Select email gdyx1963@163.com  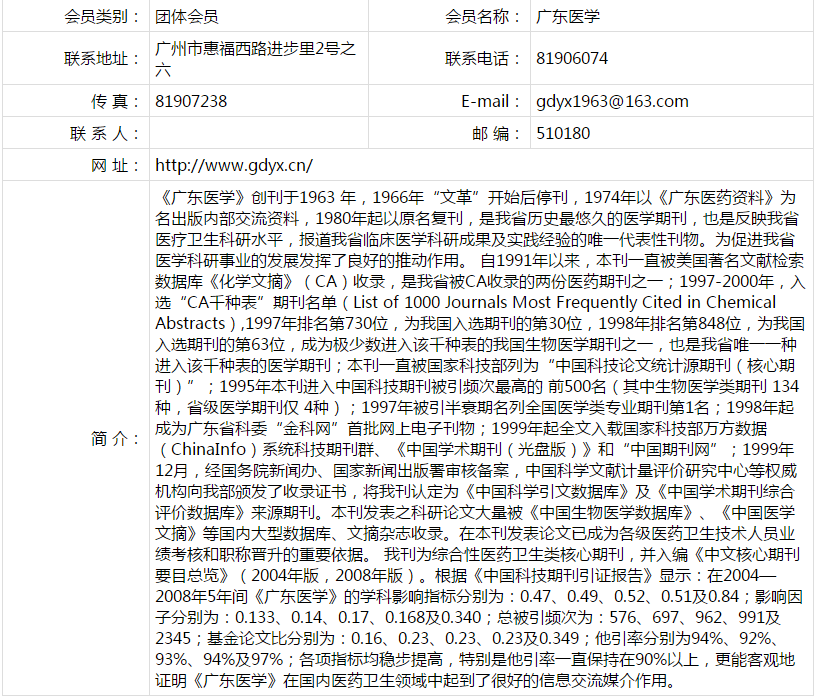(612, 101)
